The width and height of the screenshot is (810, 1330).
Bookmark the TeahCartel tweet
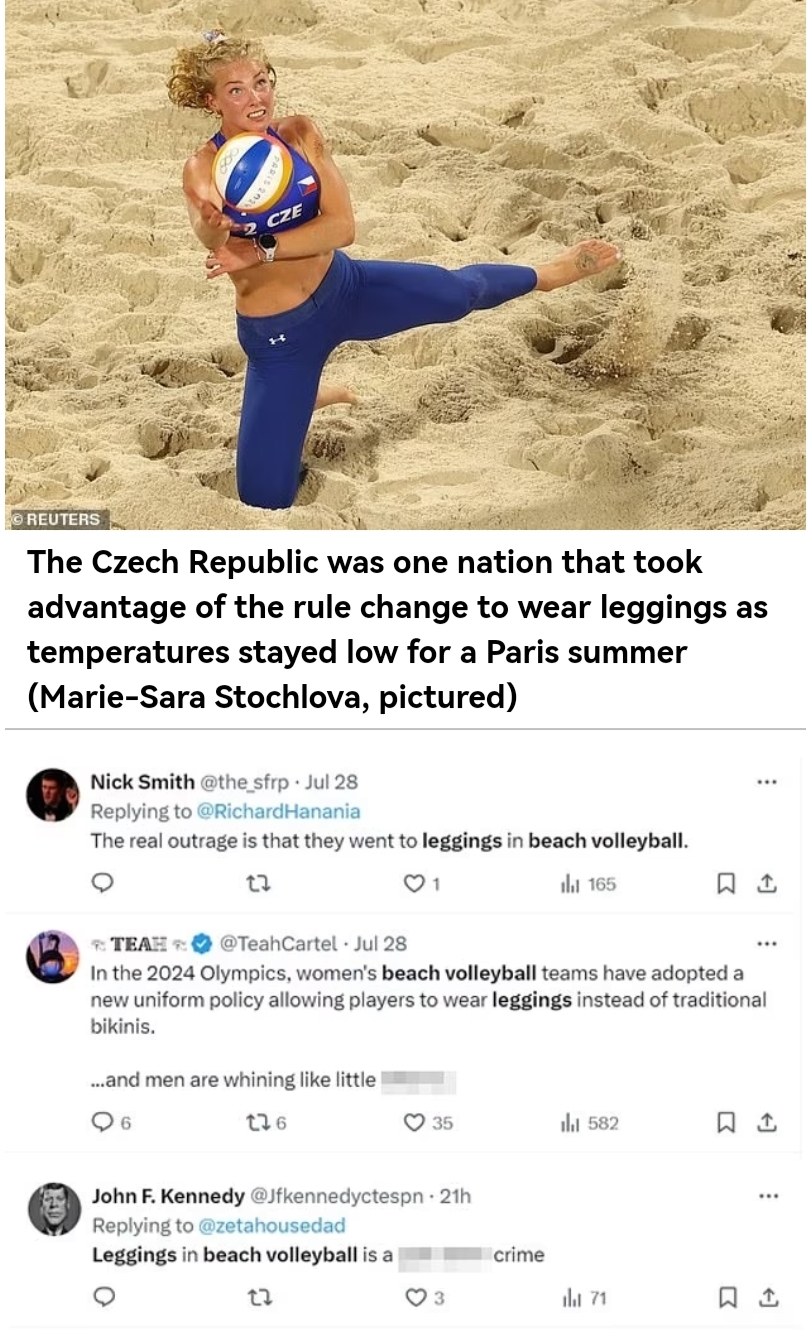point(727,1122)
